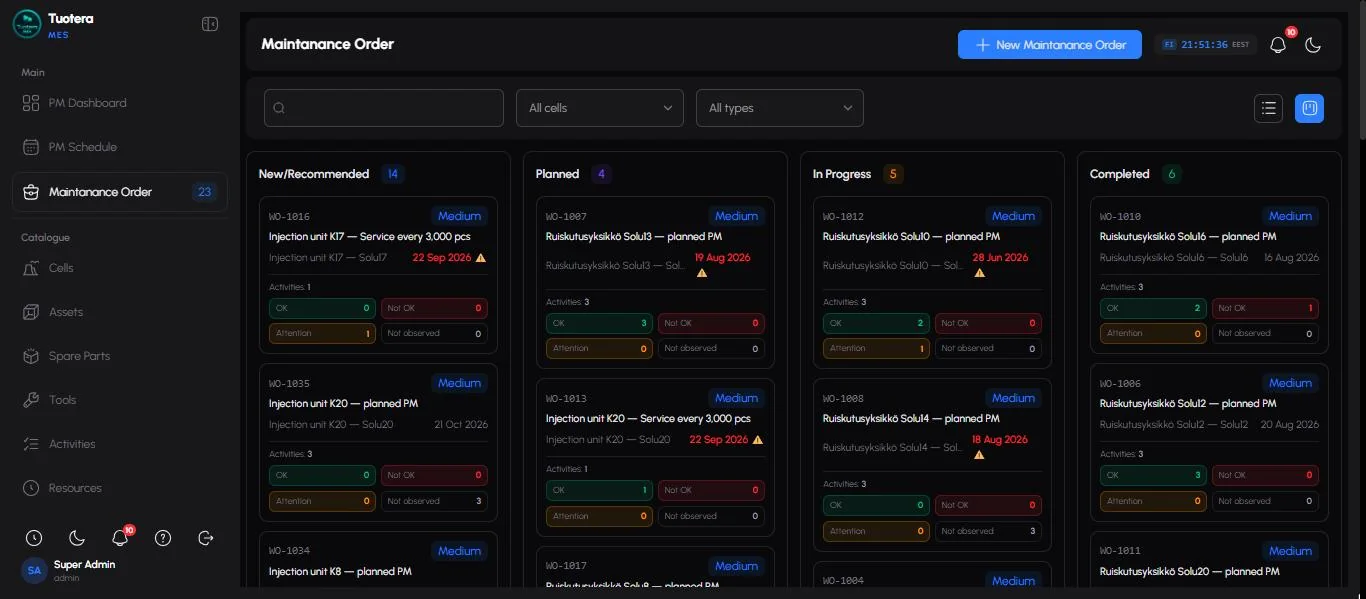Viewport: 1366px width, 599px height.
Task: Open timezone clock selector showing EEST
Action: click(x=1205, y=44)
